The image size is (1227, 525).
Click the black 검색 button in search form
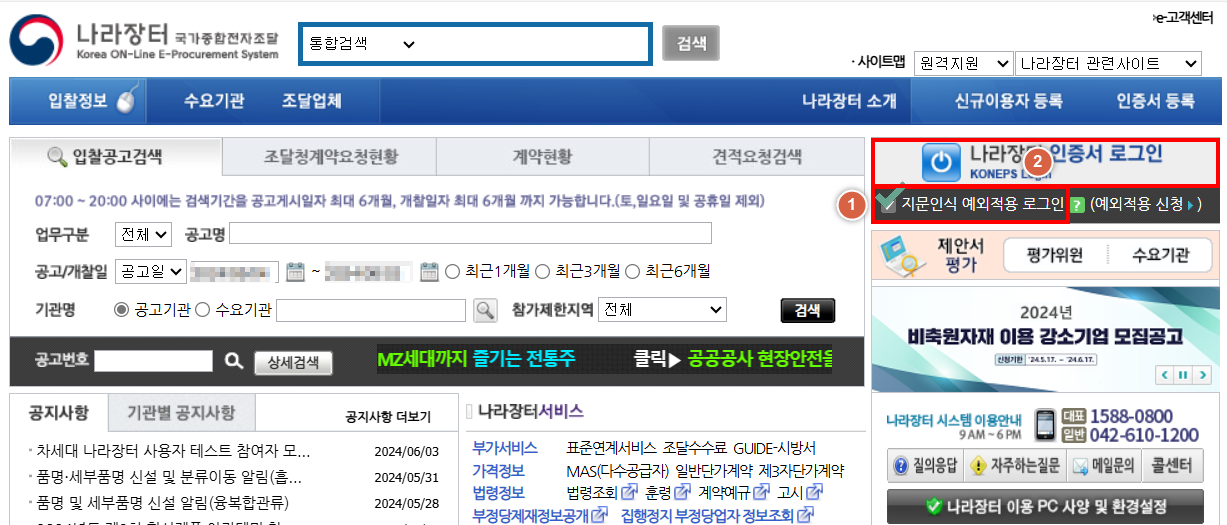pyautogui.click(x=807, y=311)
